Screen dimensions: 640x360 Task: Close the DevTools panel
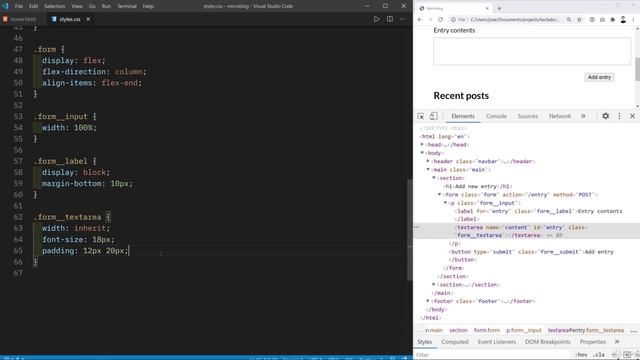pyautogui.click(x=632, y=116)
